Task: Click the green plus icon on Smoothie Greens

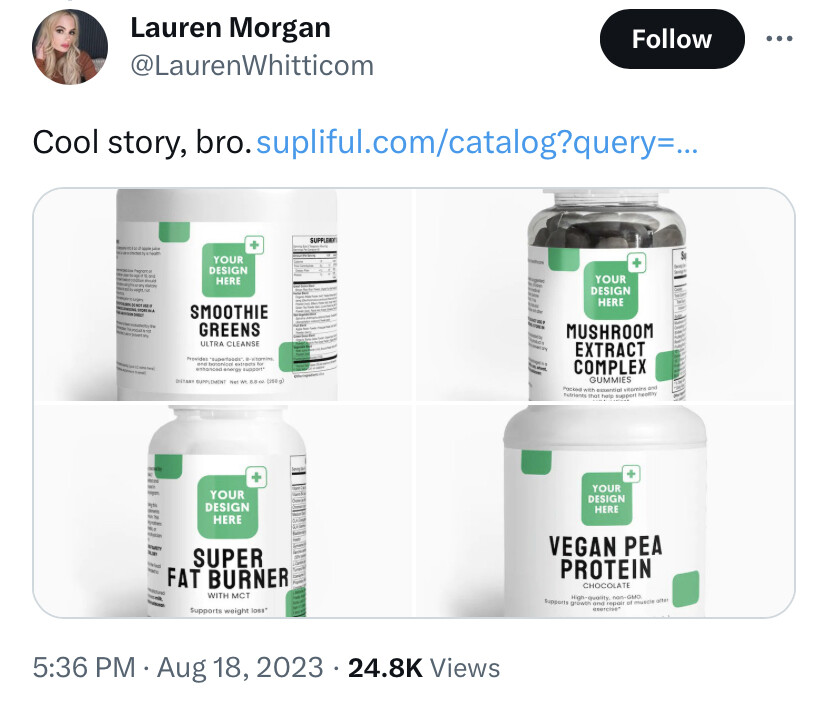Action: click(255, 245)
